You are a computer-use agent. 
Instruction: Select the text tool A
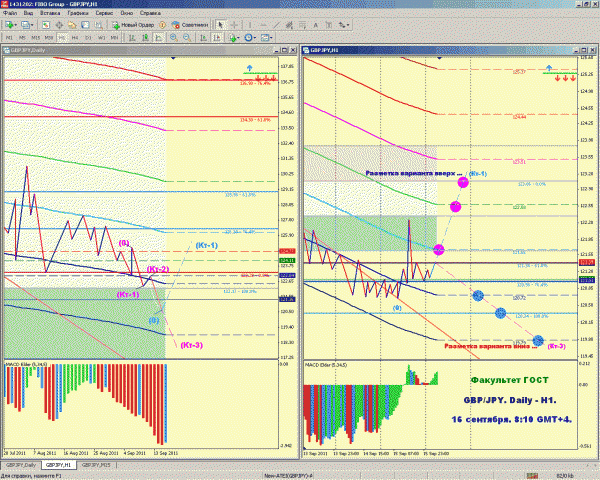316,25
